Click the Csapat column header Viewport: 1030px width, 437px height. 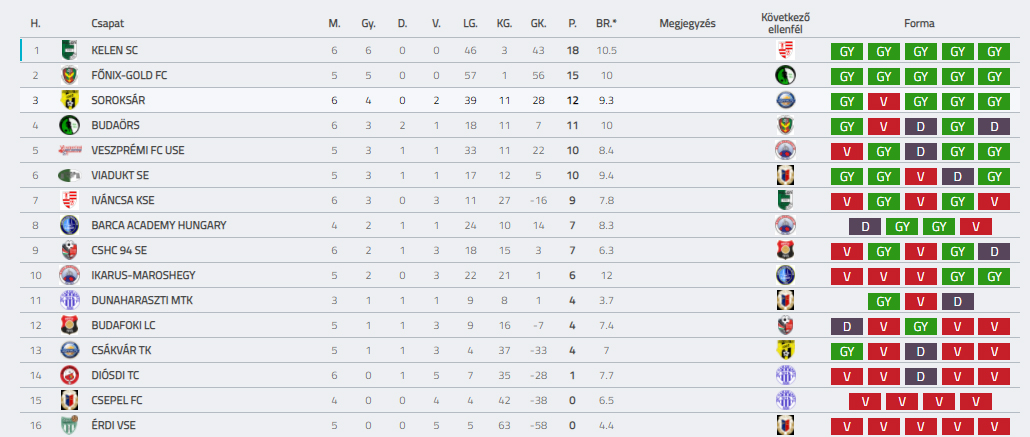coord(107,23)
